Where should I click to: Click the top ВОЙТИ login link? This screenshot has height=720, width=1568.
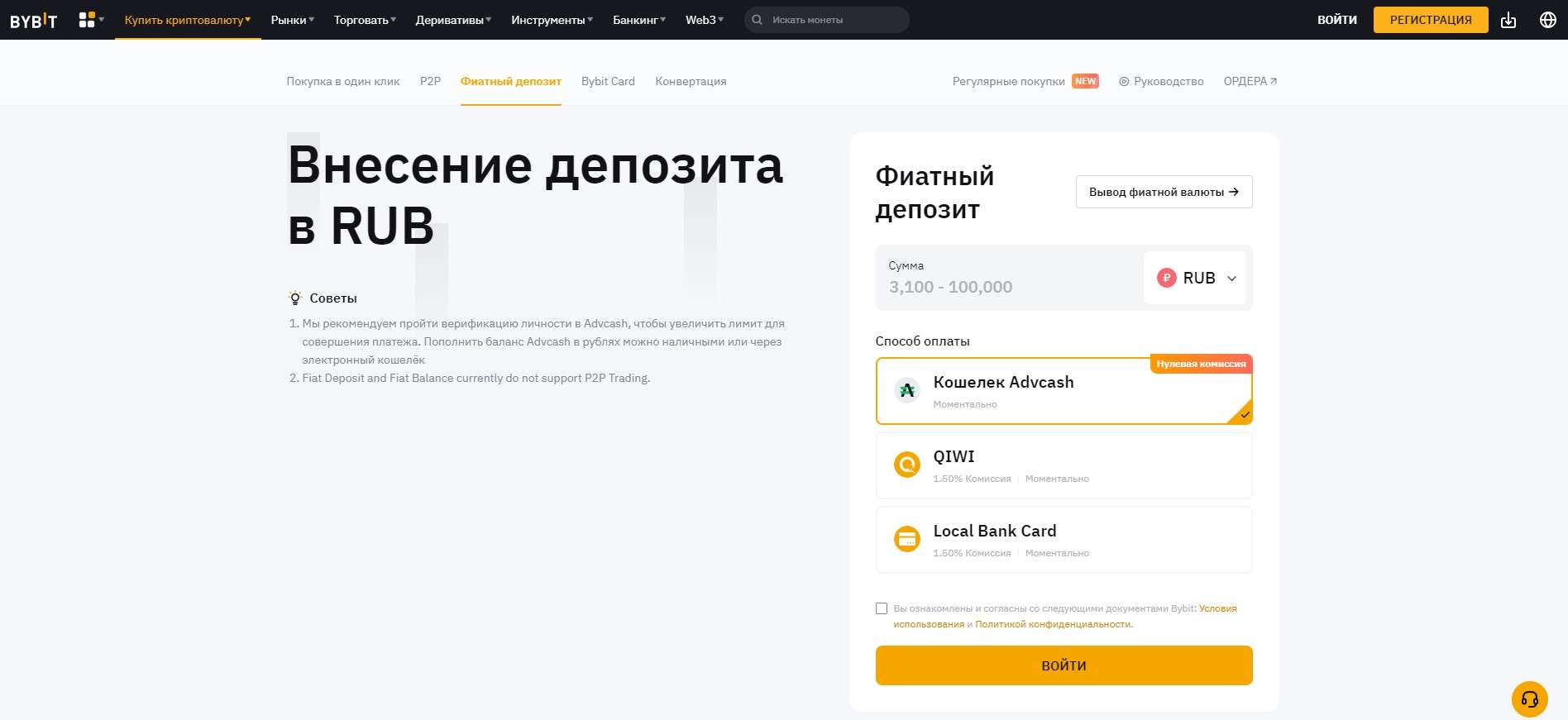(x=1337, y=20)
